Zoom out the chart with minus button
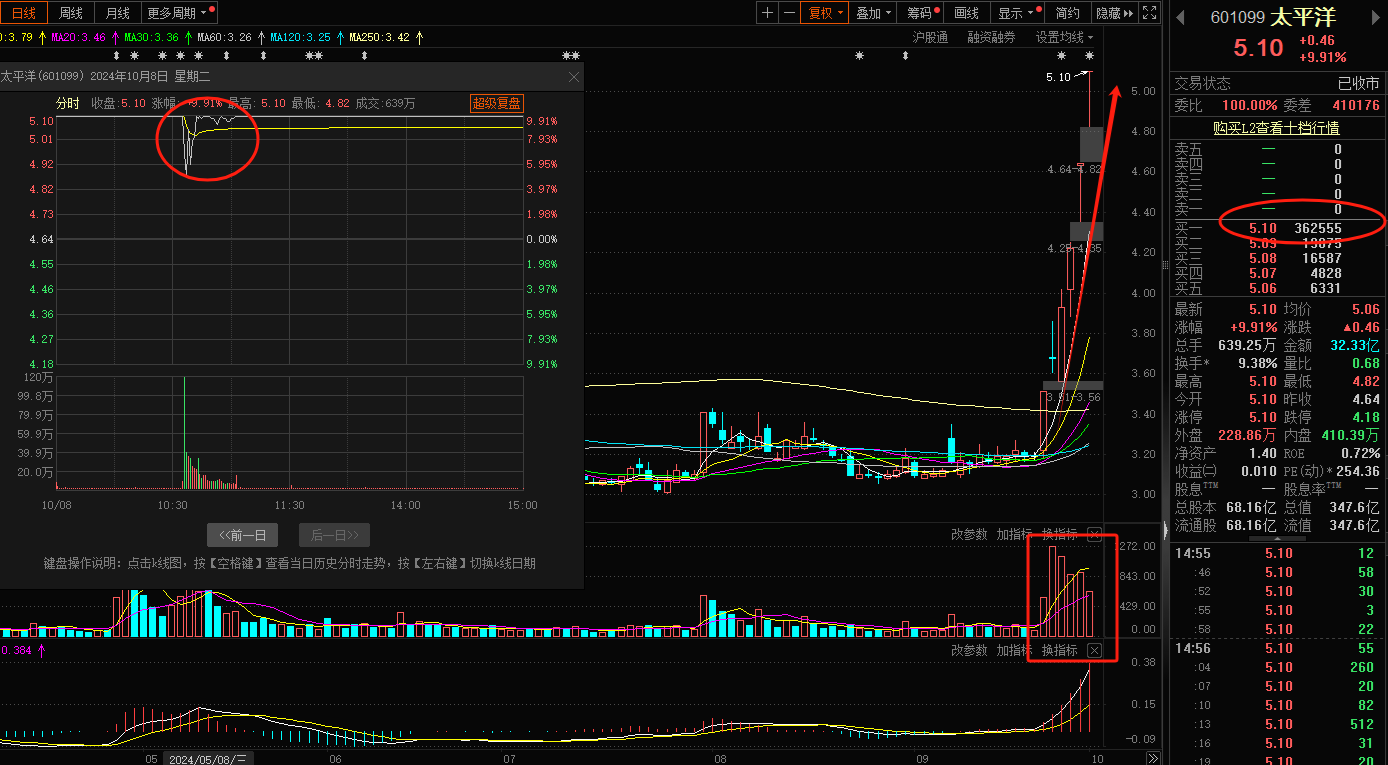 (790, 13)
